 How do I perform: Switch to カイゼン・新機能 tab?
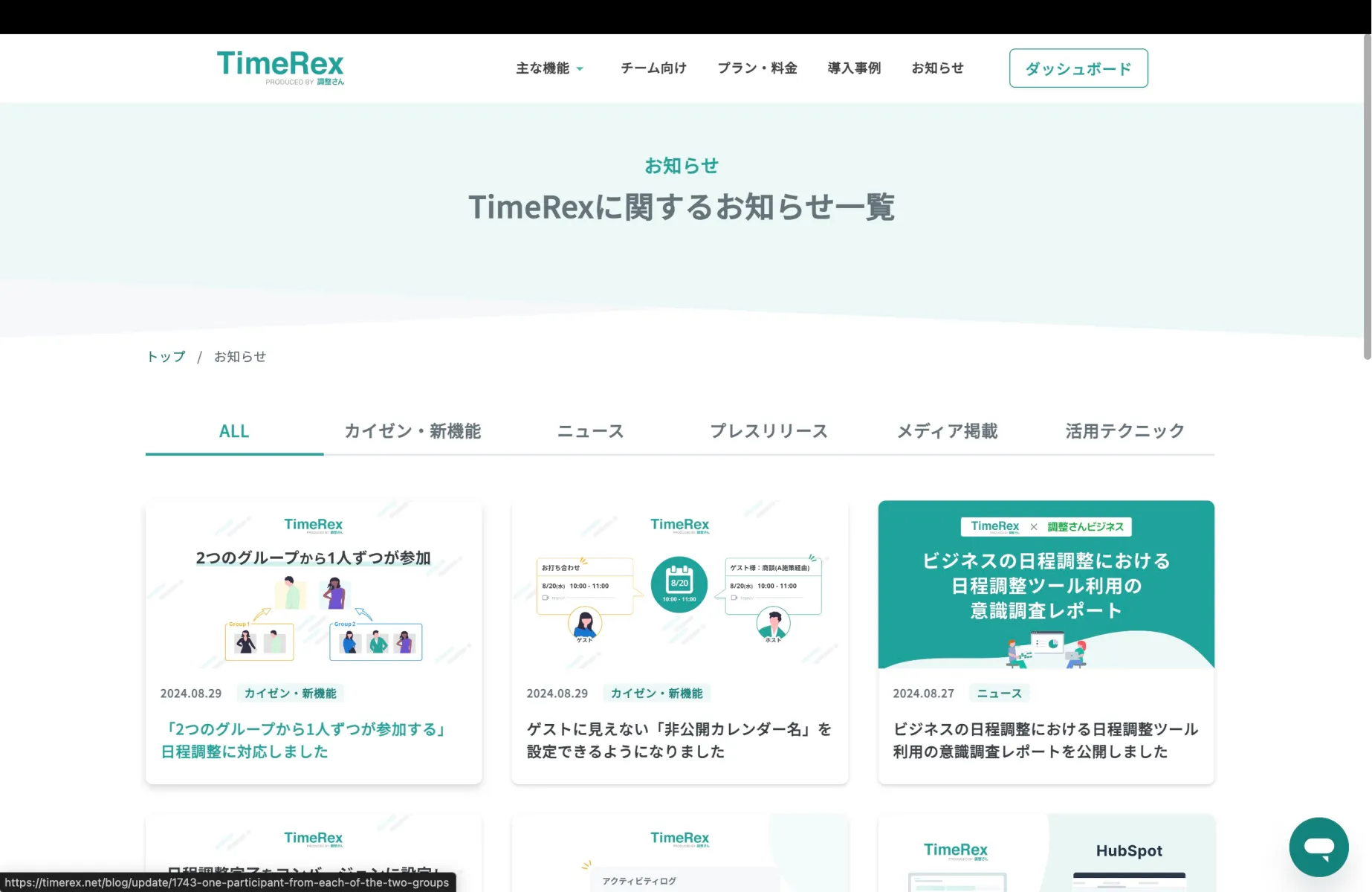[412, 431]
